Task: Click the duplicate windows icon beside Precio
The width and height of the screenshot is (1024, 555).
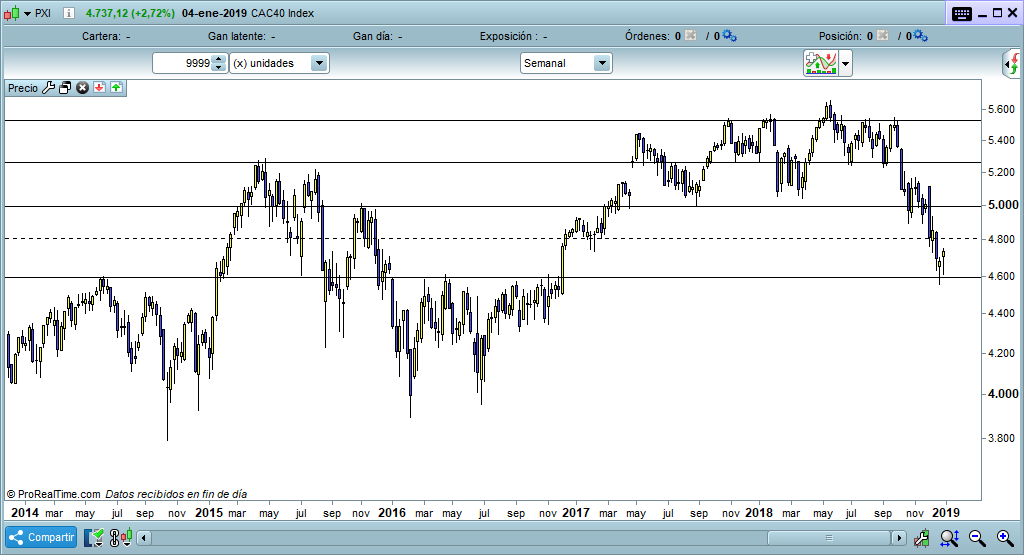Action: pos(65,88)
